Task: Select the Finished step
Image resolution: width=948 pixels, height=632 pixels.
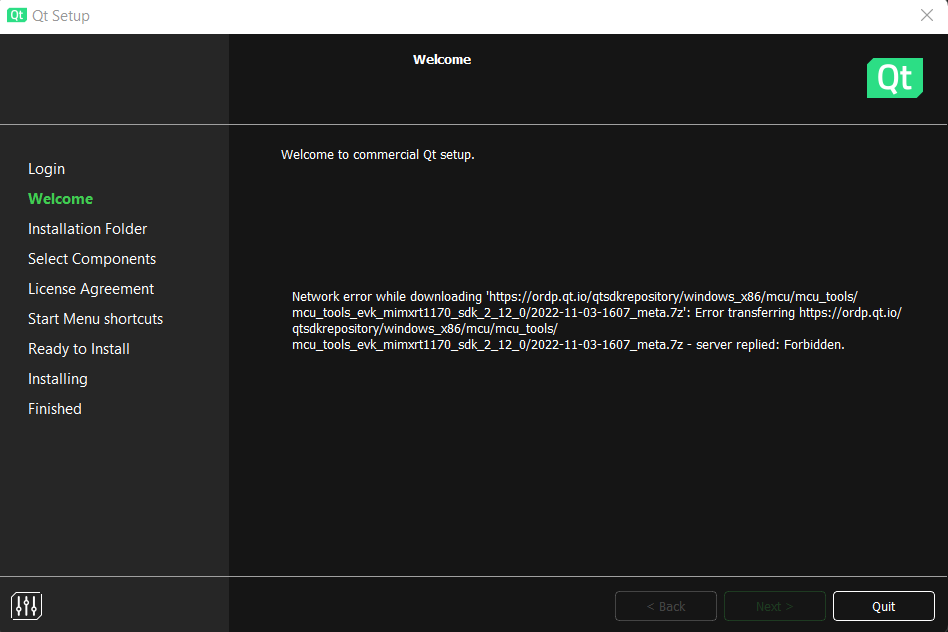Action: point(55,409)
